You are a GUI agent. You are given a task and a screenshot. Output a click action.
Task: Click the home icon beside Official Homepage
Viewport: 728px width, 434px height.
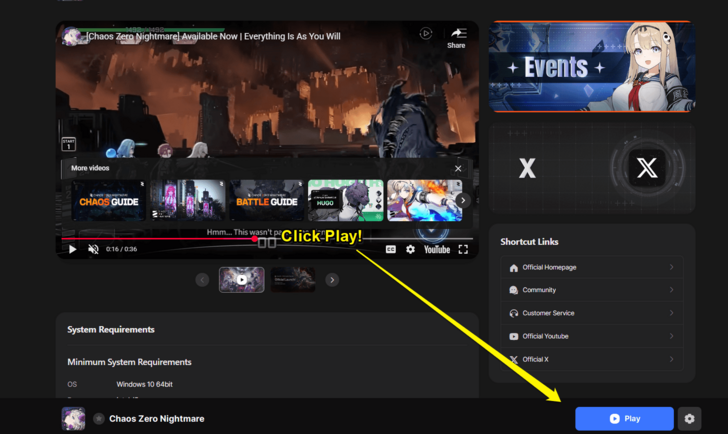tap(514, 268)
